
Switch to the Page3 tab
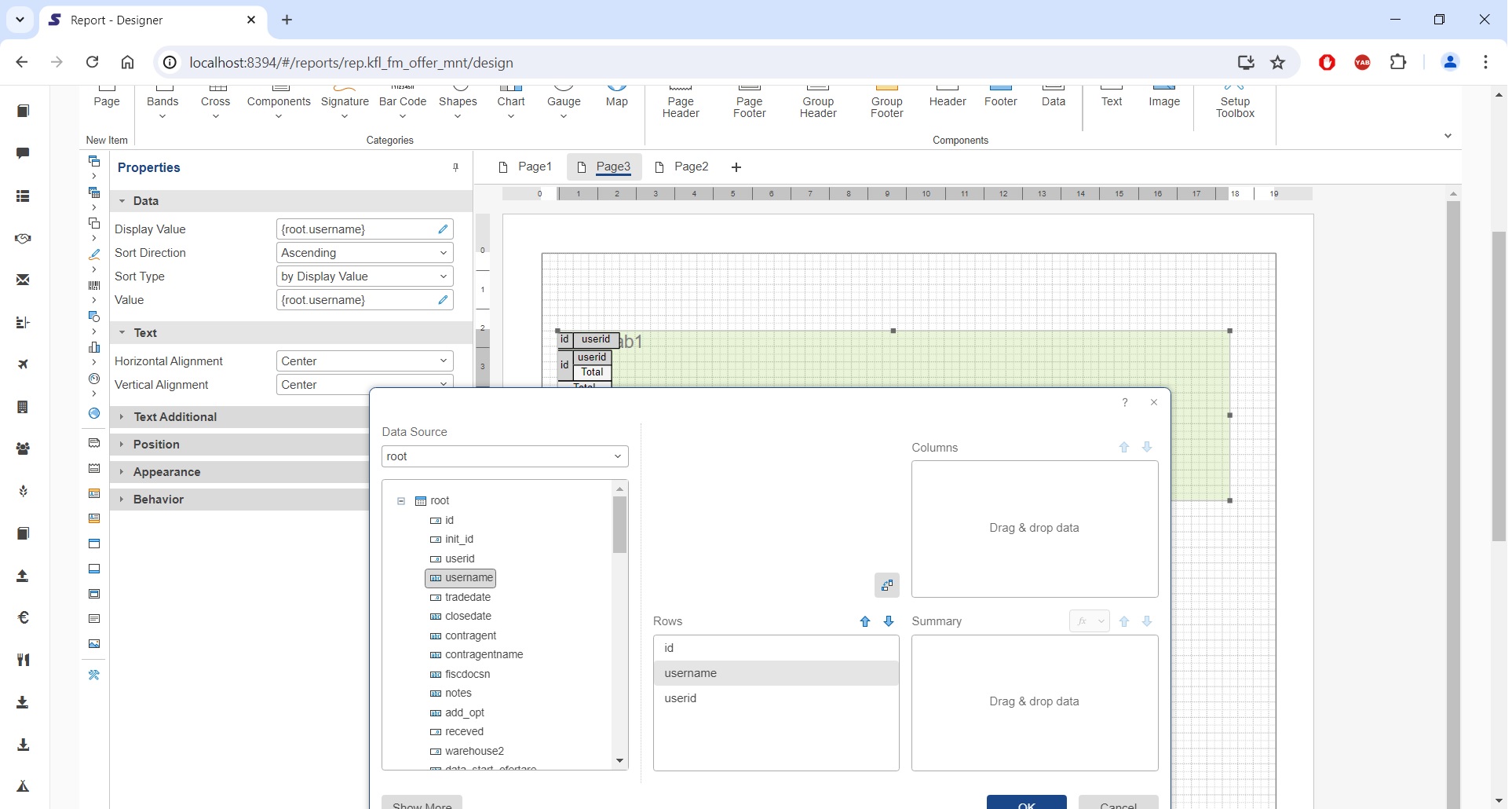pyautogui.click(x=604, y=167)
